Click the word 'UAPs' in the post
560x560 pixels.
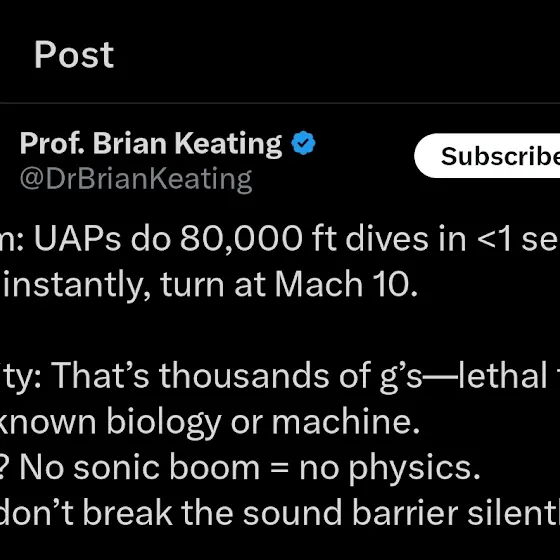click(x=78, y=239)
